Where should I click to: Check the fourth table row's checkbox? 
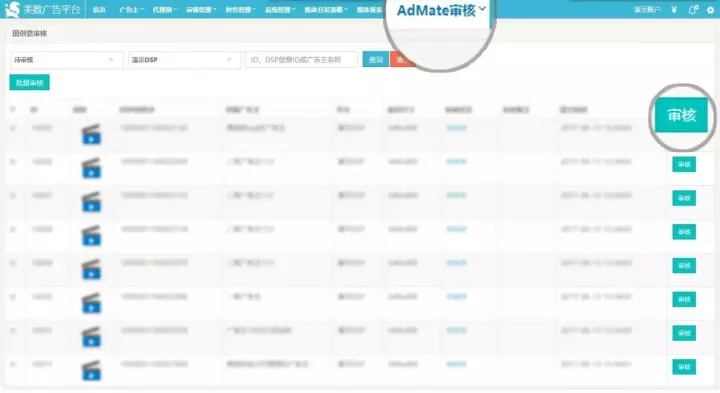click(x=13, y=229)
